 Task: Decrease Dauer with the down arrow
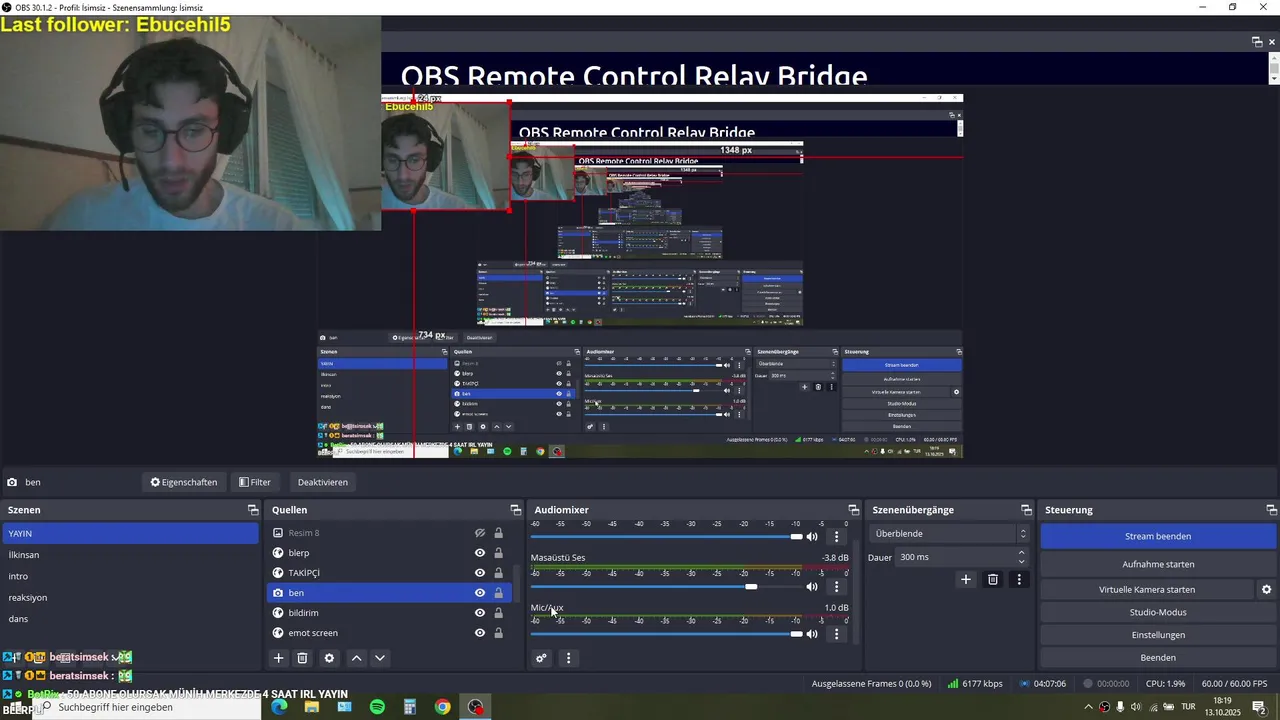(x=1021, y=562)
